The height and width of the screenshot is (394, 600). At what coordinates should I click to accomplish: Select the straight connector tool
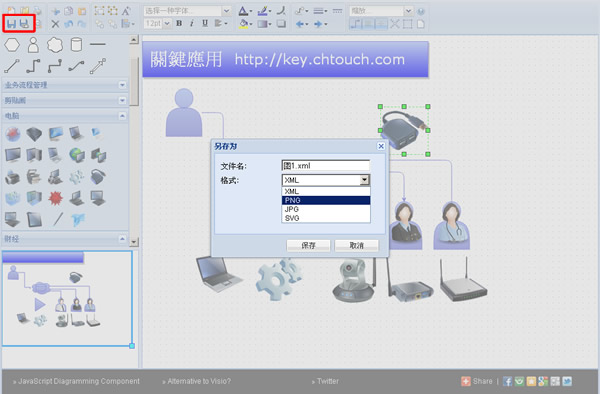coord(12,66)
